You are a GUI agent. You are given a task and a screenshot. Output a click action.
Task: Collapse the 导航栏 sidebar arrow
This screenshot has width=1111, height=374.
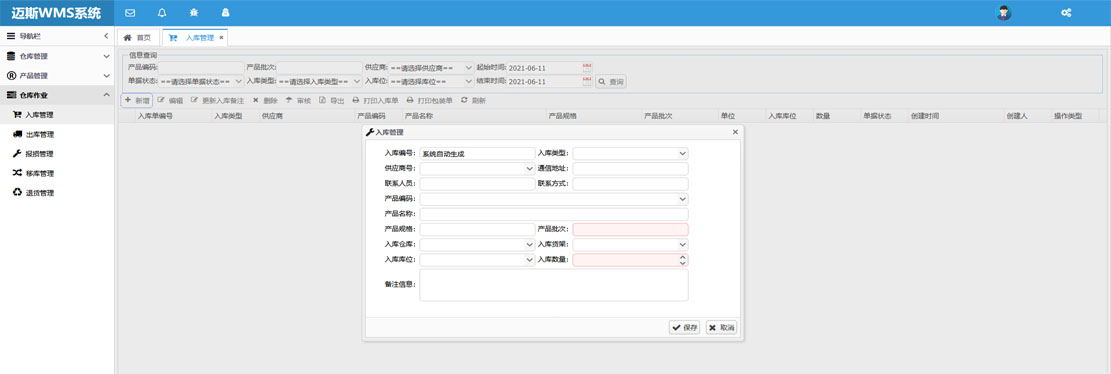coord(106,35)
